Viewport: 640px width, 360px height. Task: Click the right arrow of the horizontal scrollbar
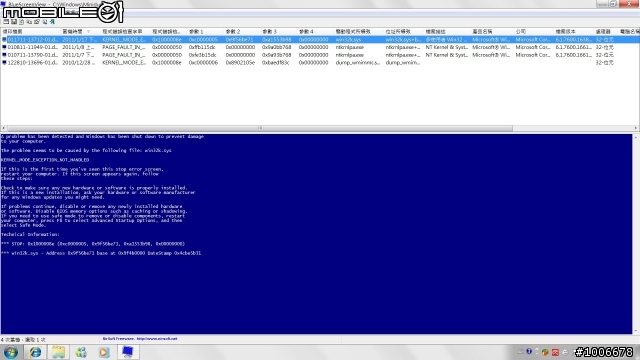636,128
